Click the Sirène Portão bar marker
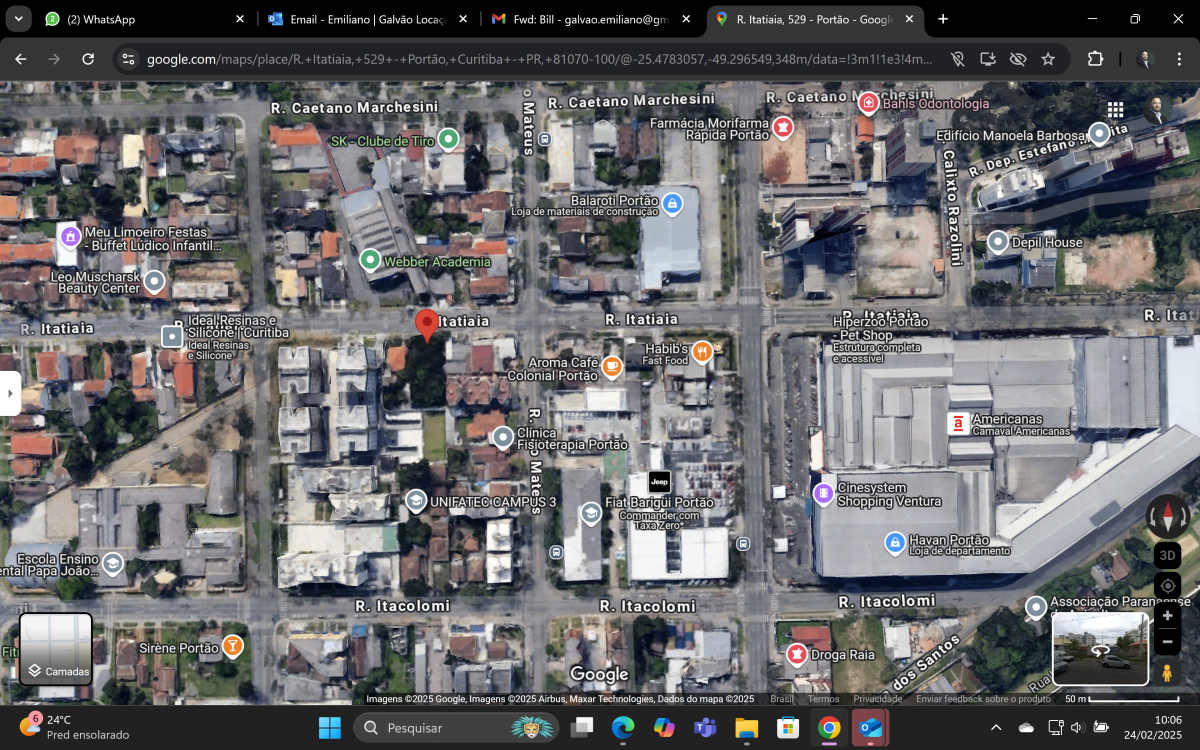Screen dimensions: 1200x750 (233, 647)
